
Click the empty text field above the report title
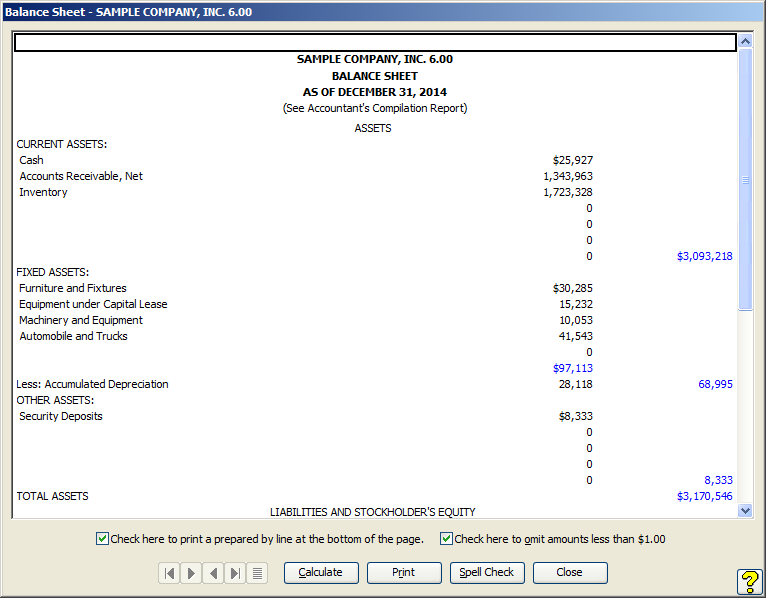pyautogui.click(x=375, y=42)
